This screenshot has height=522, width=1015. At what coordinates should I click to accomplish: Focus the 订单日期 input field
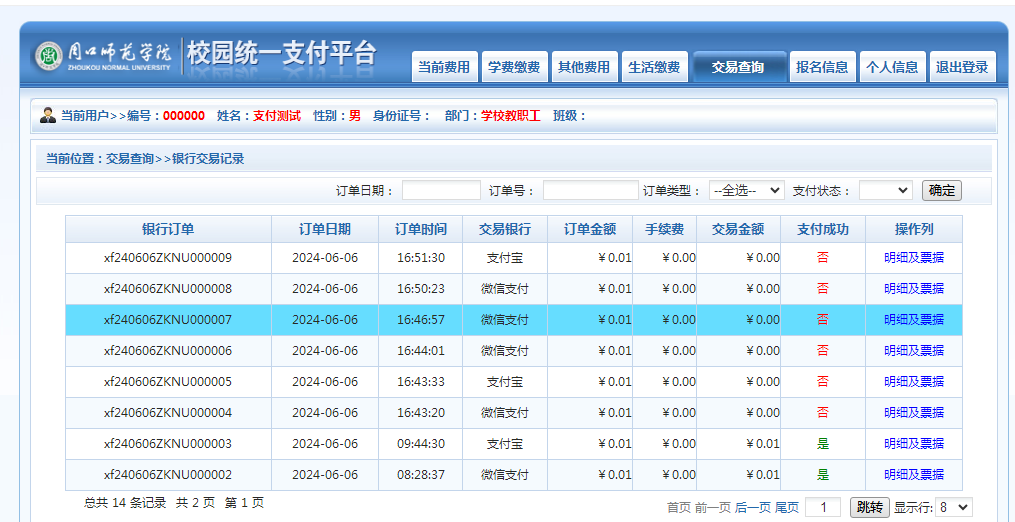pyautogui.click(x=441, y=190)
